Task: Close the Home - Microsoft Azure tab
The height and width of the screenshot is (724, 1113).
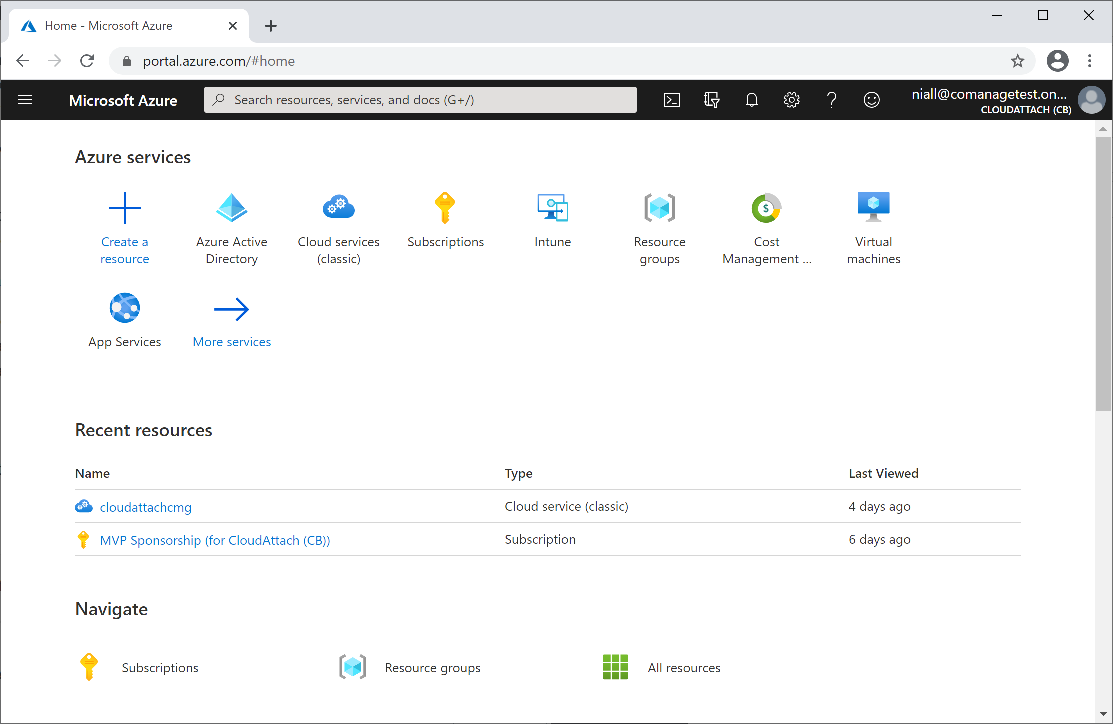Action: point(233,26)
